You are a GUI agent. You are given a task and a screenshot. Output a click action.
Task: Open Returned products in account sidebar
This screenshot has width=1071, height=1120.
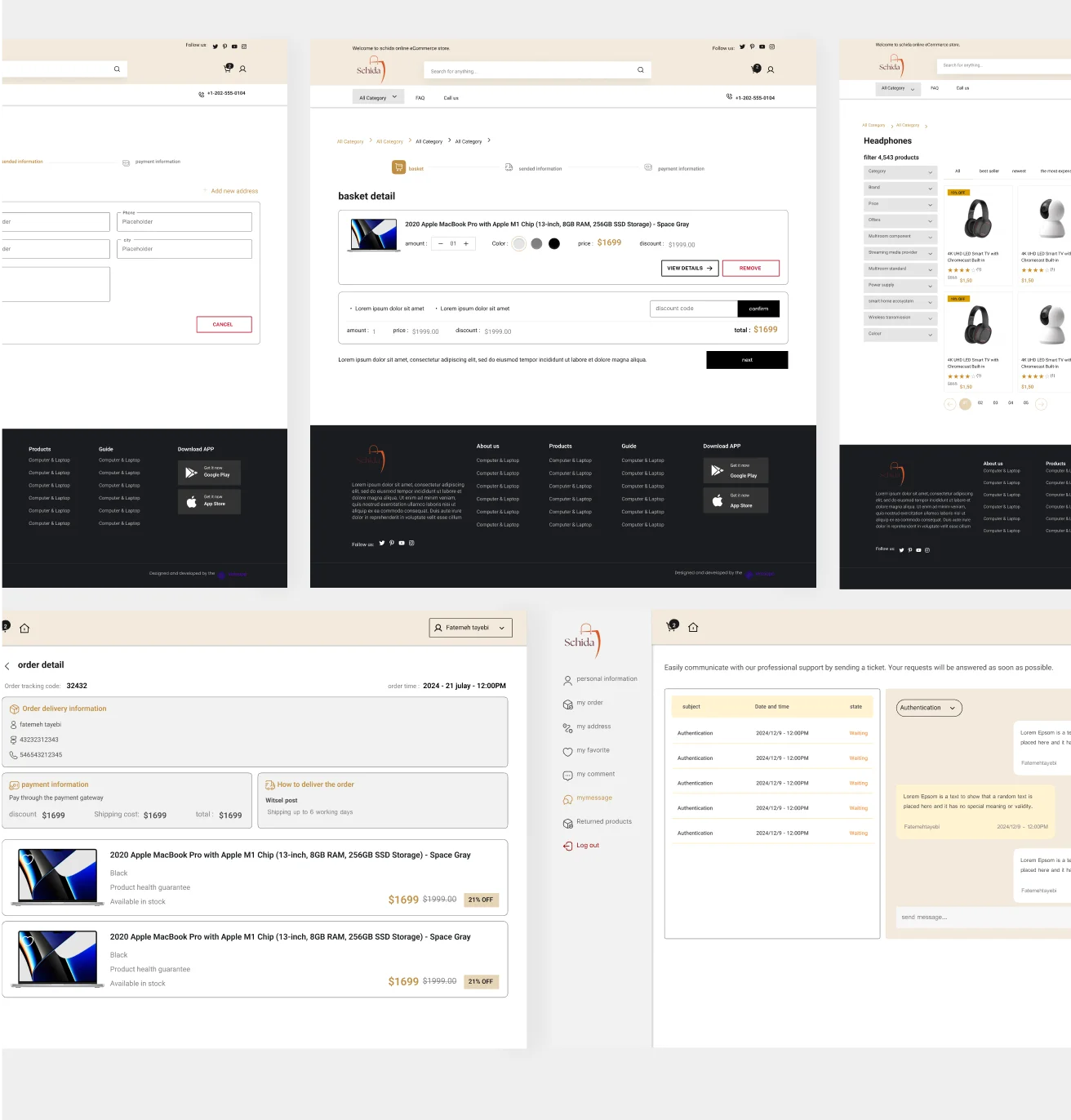click(598, 822)
